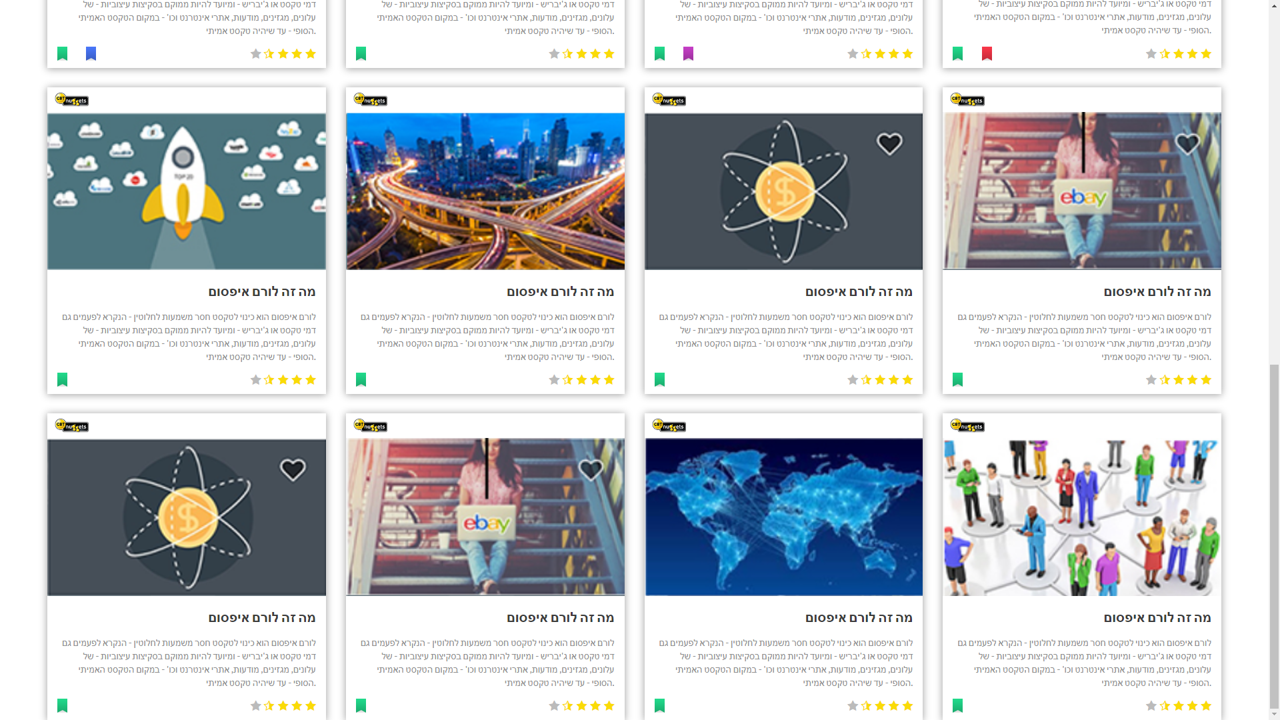Toggle heart on middle-row ebay stairs card
This screenshot has height=720, width=1280.
pos(1187,144)
